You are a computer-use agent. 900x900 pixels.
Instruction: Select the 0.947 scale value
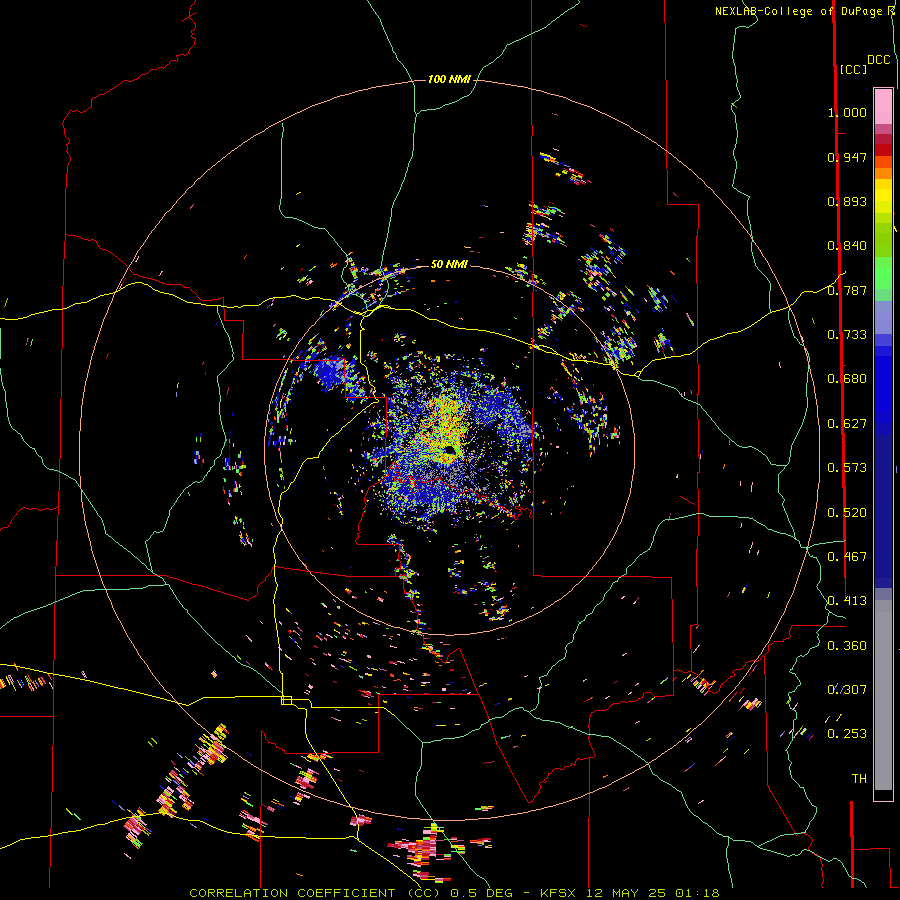[847, 157]
